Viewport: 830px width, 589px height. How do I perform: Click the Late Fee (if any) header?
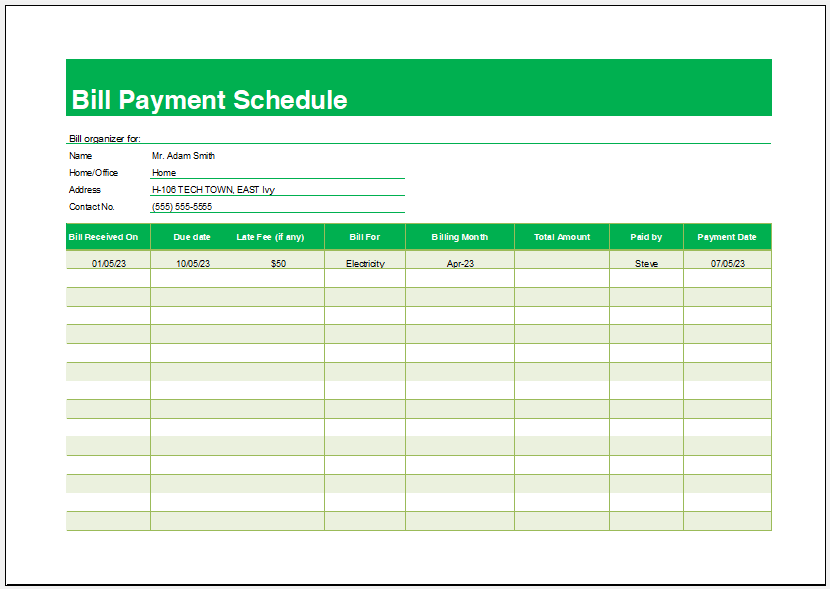[270, 237]
